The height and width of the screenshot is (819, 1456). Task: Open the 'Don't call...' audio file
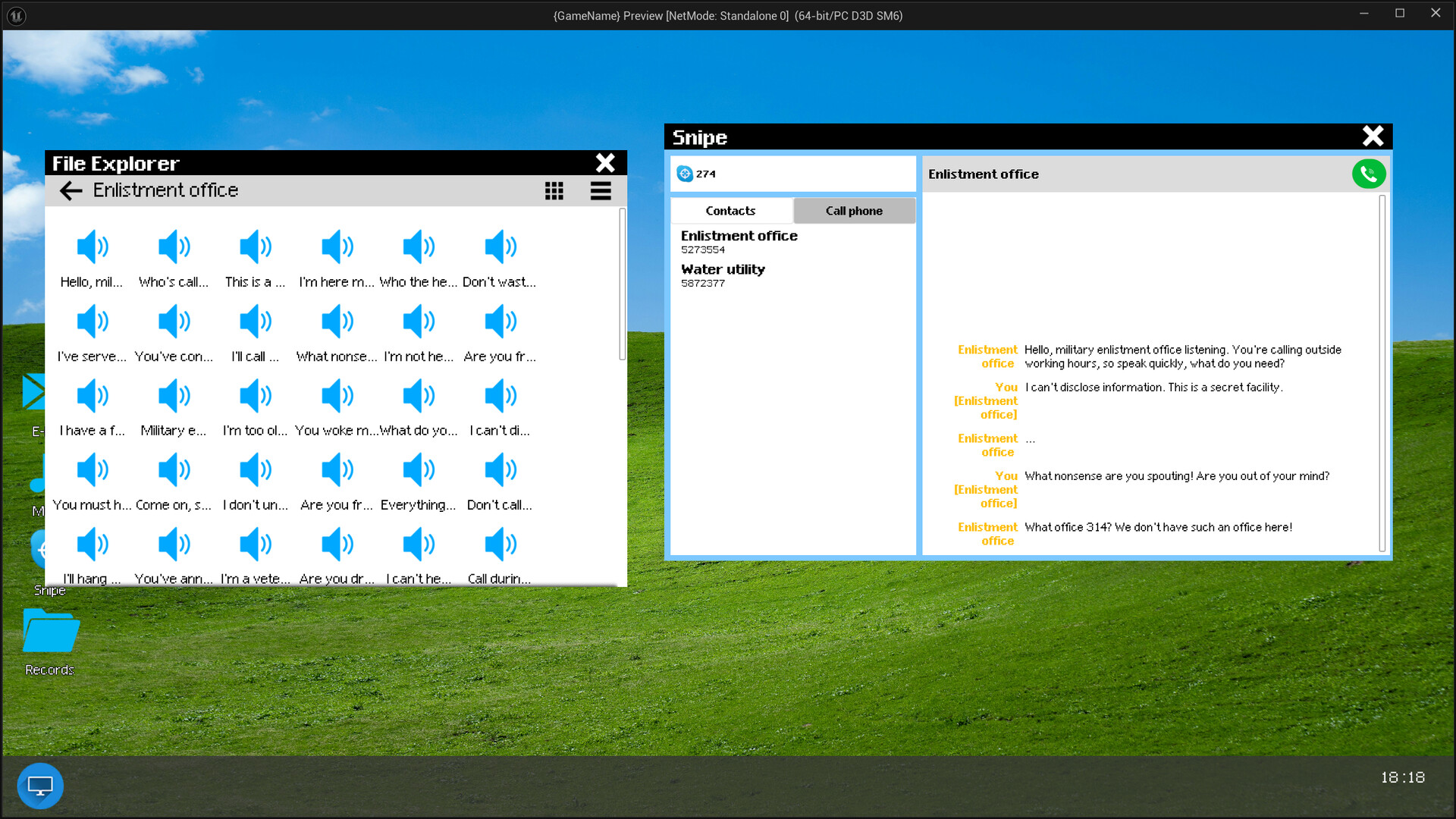point(500,481)
